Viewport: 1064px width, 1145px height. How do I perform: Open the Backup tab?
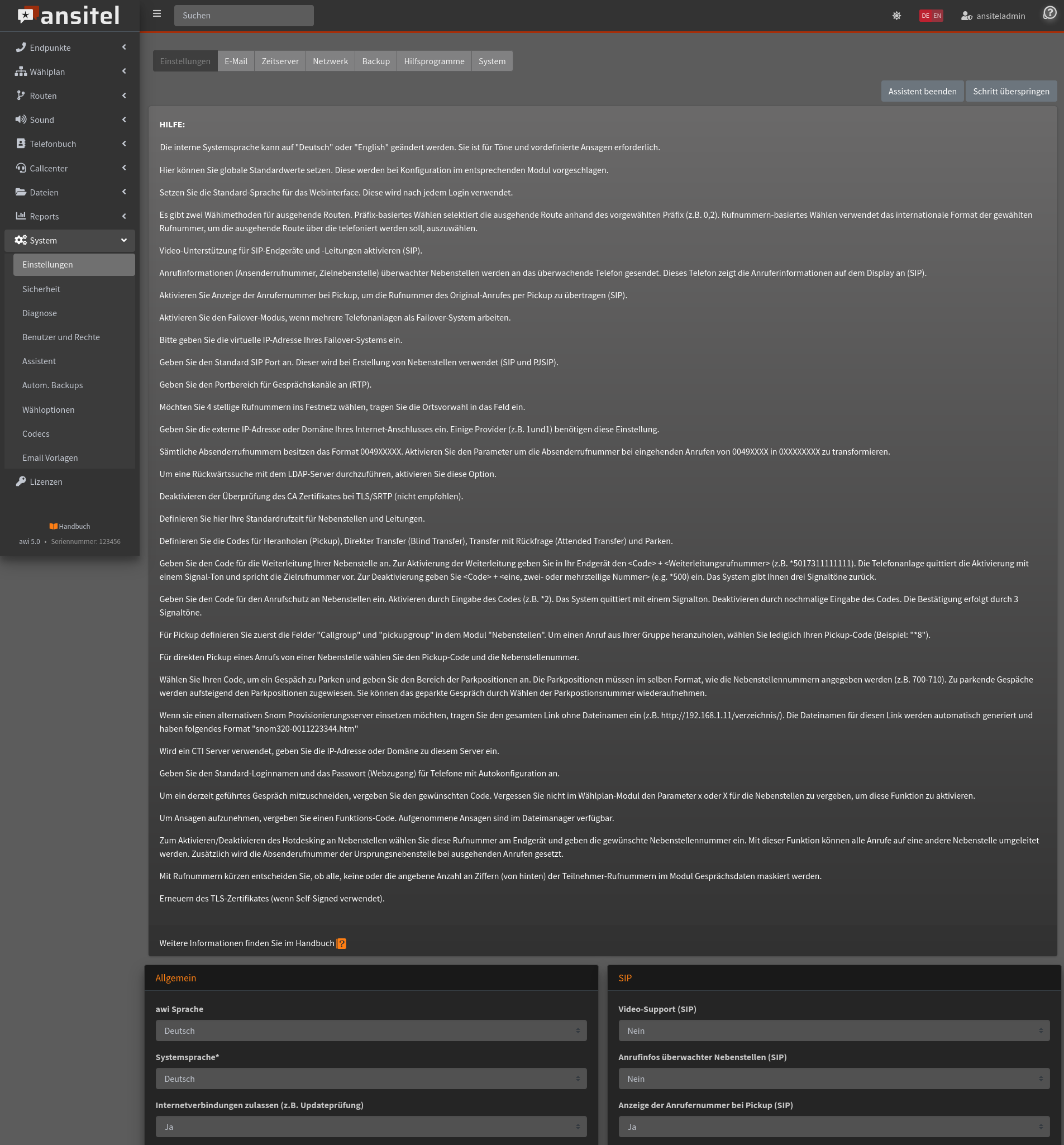[x=375, y=61]
